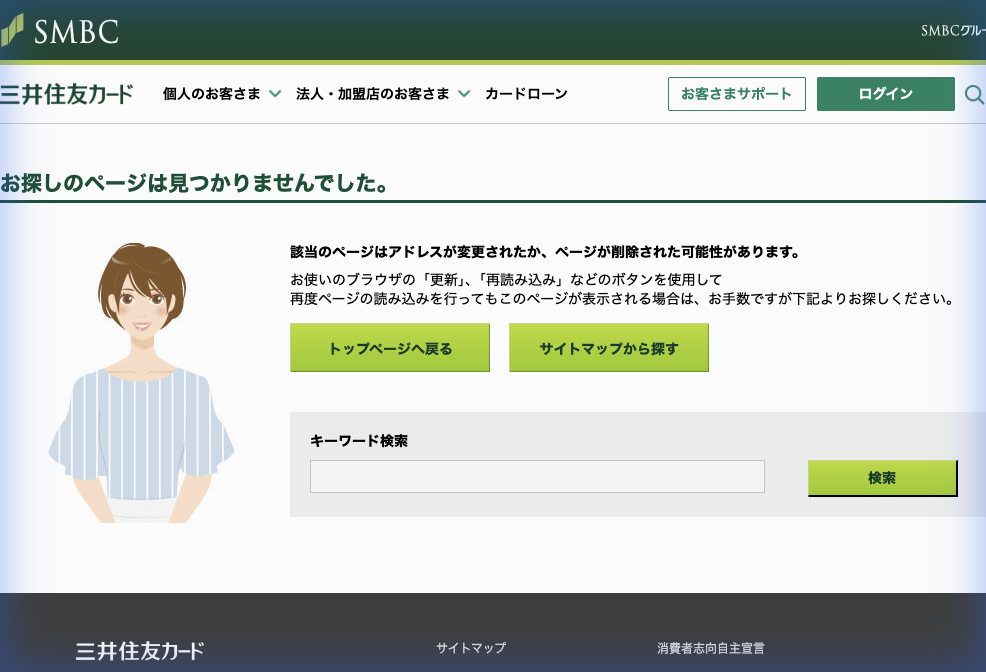Click the green ログイン button

pos(885,92)
